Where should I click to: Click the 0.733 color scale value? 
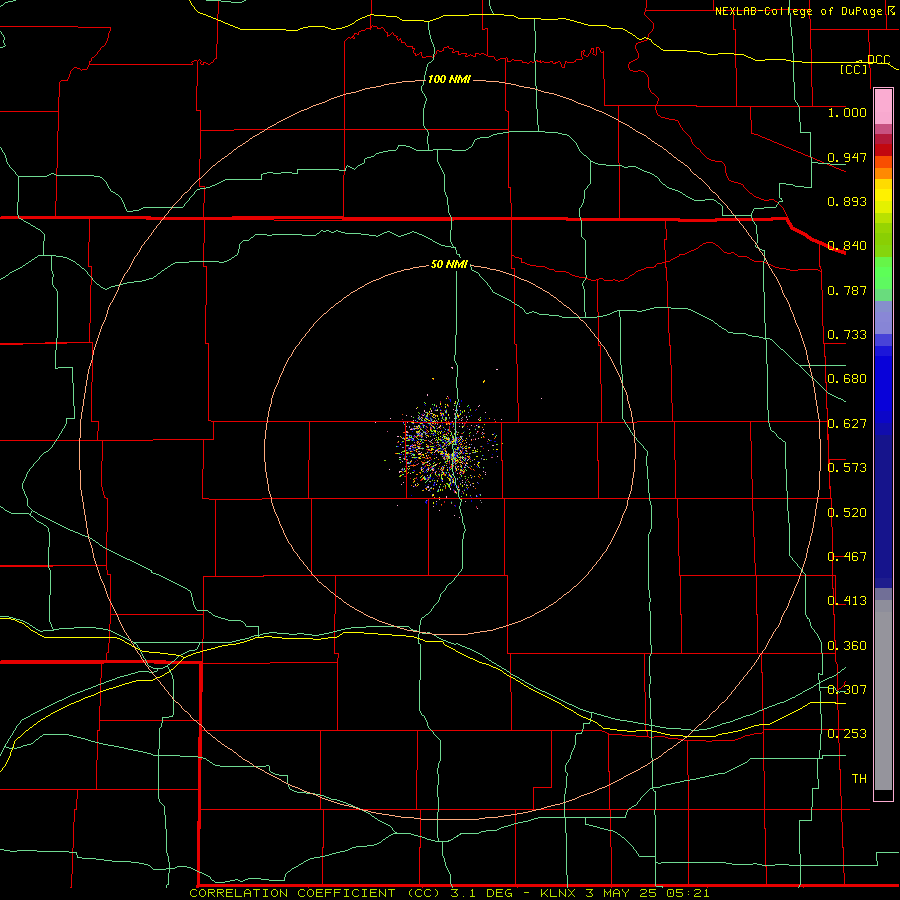(x=847, y=335)
